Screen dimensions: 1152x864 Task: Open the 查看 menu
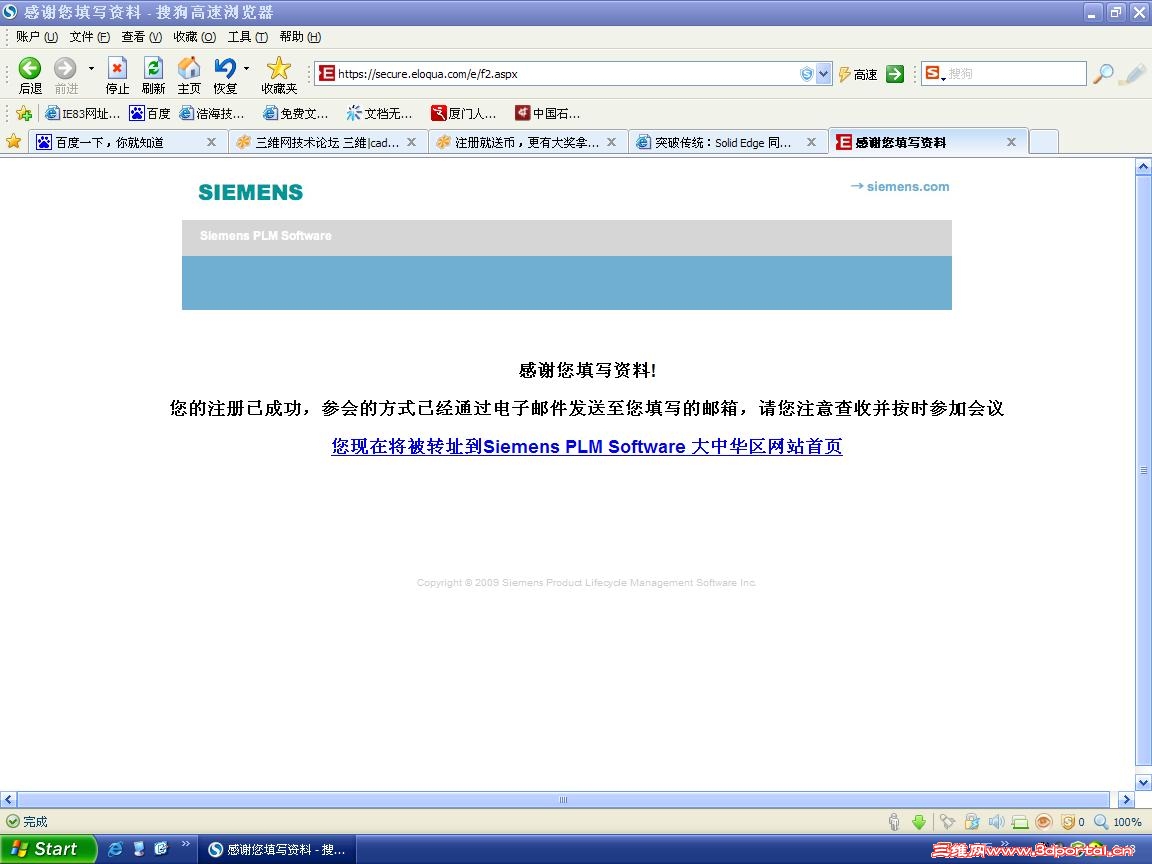141,37
